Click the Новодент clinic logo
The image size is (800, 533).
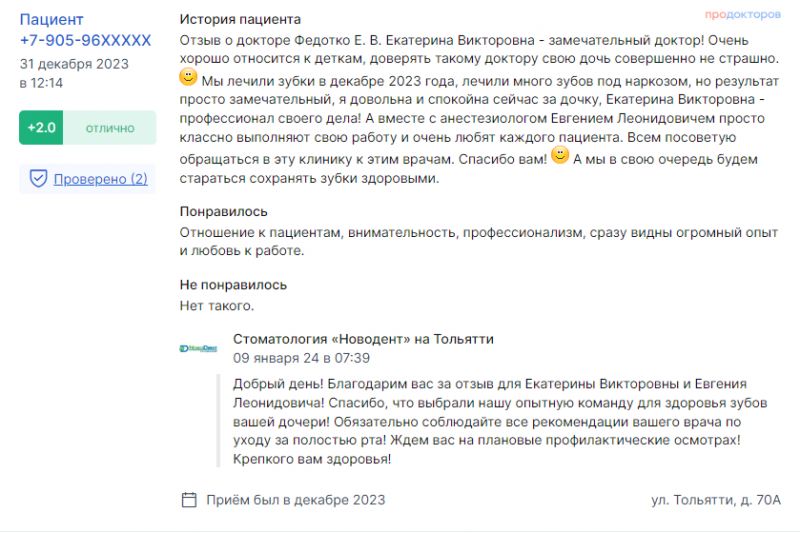[198, 348]
